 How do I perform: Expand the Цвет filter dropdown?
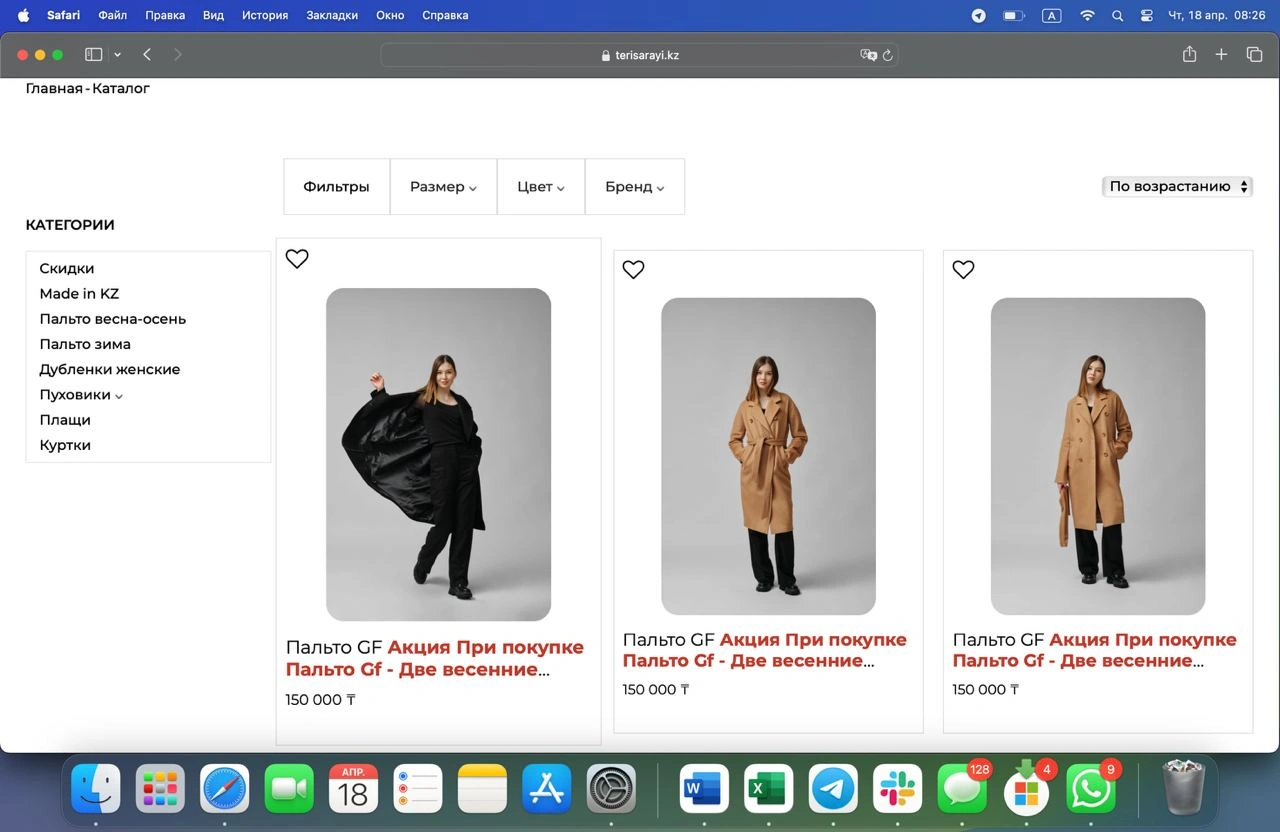pos(541,187)
